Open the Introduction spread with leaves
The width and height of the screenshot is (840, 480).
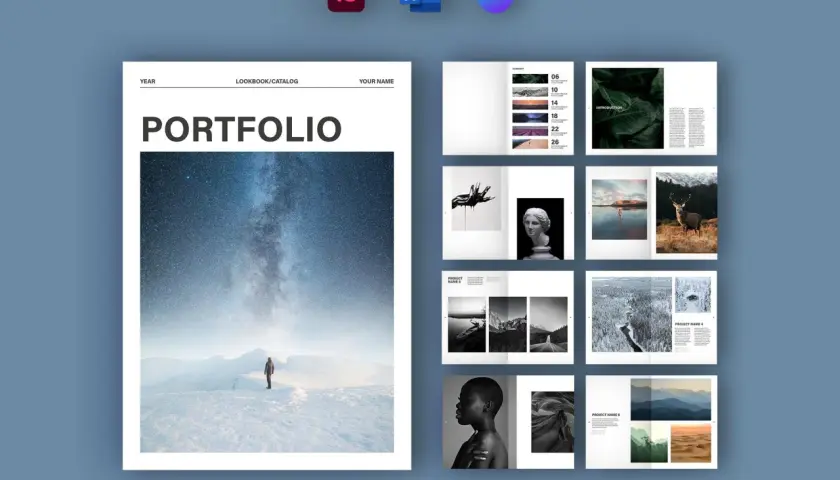pyautogui.click(x=651, y=108)
